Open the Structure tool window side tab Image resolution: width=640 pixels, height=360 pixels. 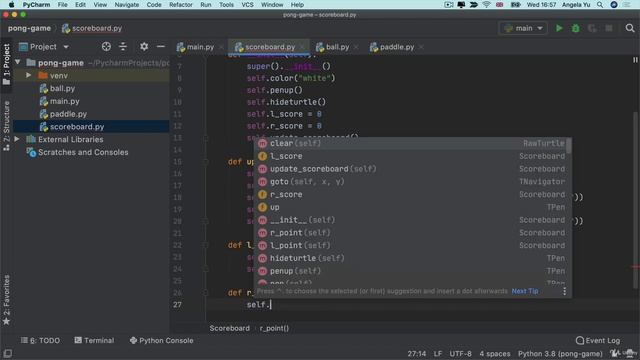6,126
